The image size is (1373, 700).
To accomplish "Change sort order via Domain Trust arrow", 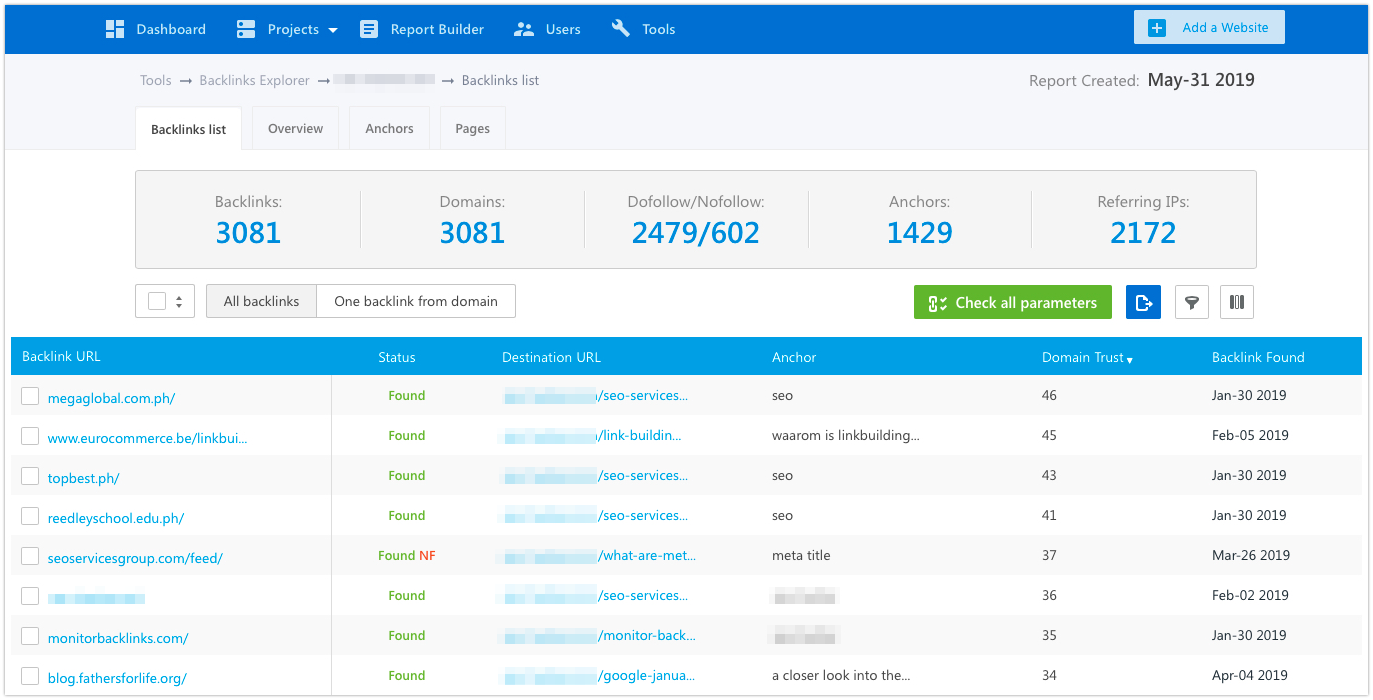I will click(x=1129, y=358).
